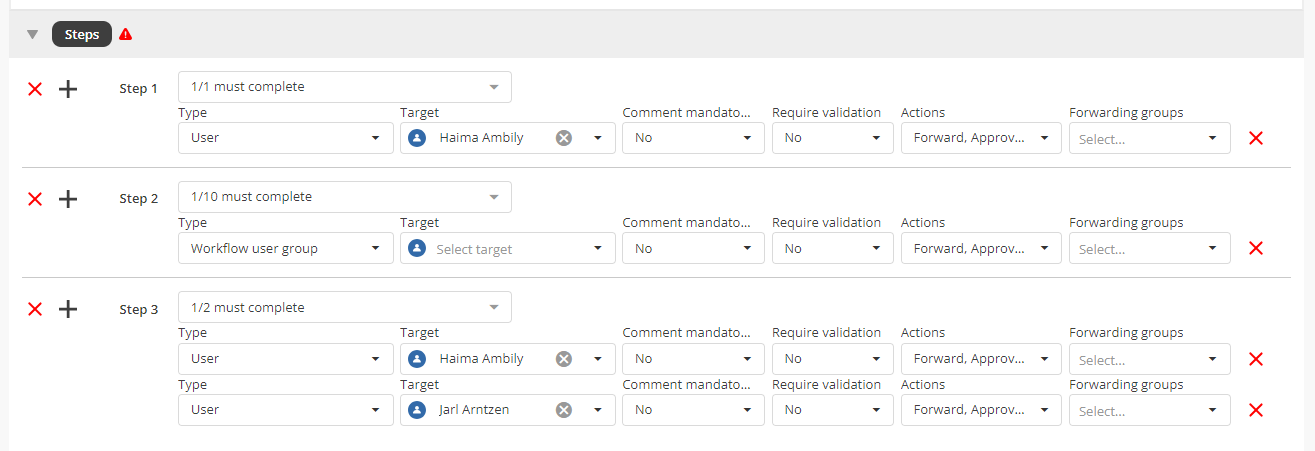Delete Step 1 using red X

click(35, 89)
